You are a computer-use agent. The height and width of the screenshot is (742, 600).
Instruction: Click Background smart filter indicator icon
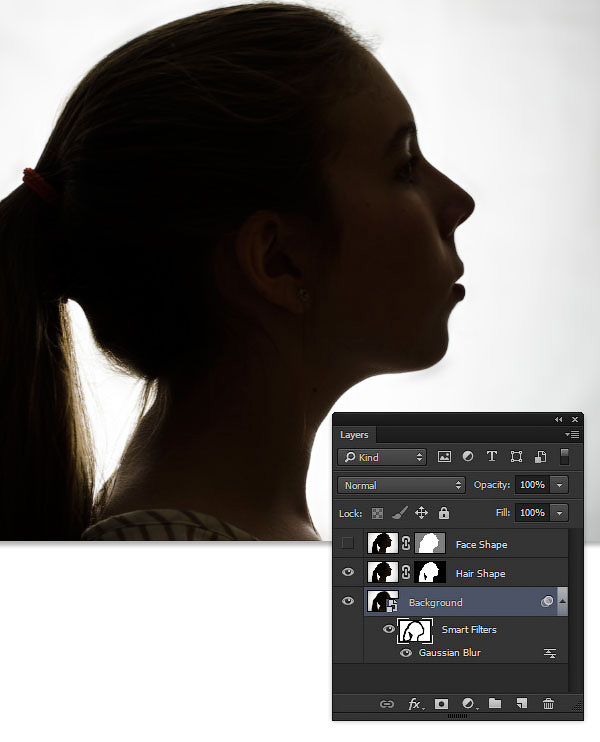point(547,601)
